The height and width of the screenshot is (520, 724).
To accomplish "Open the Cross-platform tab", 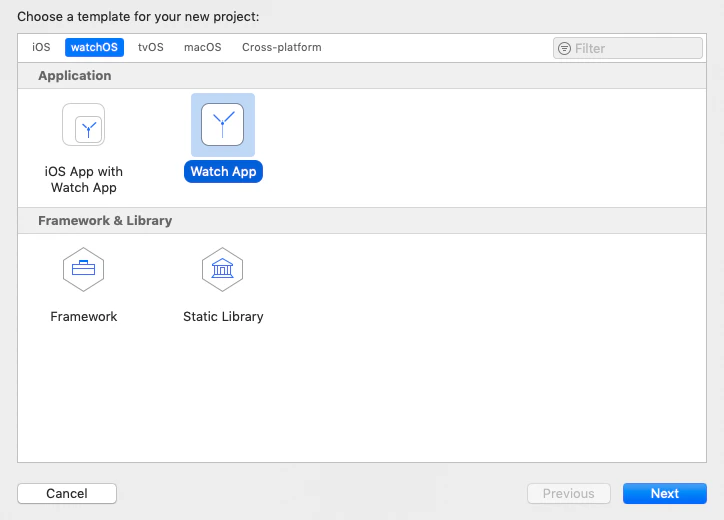I will coord(282,47).
